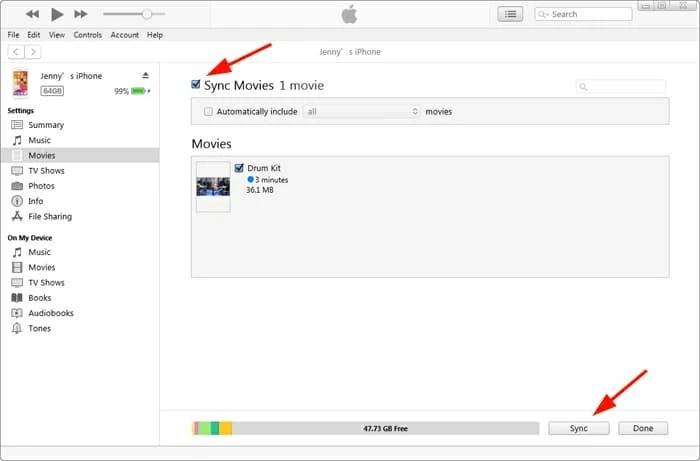This screenshot has width=700, height=461.
Task: Open the list view toolbar icon
Action: [x=510, y=14]
